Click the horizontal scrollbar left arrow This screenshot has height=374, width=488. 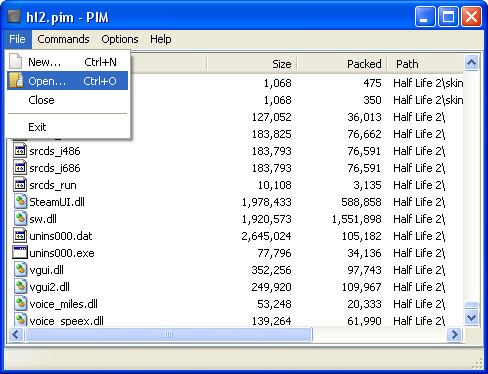(x=16, y=334)
